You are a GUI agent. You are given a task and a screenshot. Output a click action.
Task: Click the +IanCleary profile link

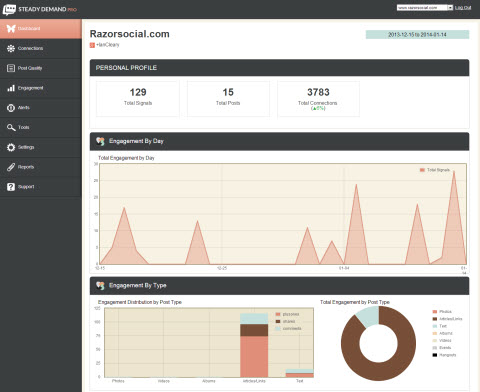(x=108, y=45)
